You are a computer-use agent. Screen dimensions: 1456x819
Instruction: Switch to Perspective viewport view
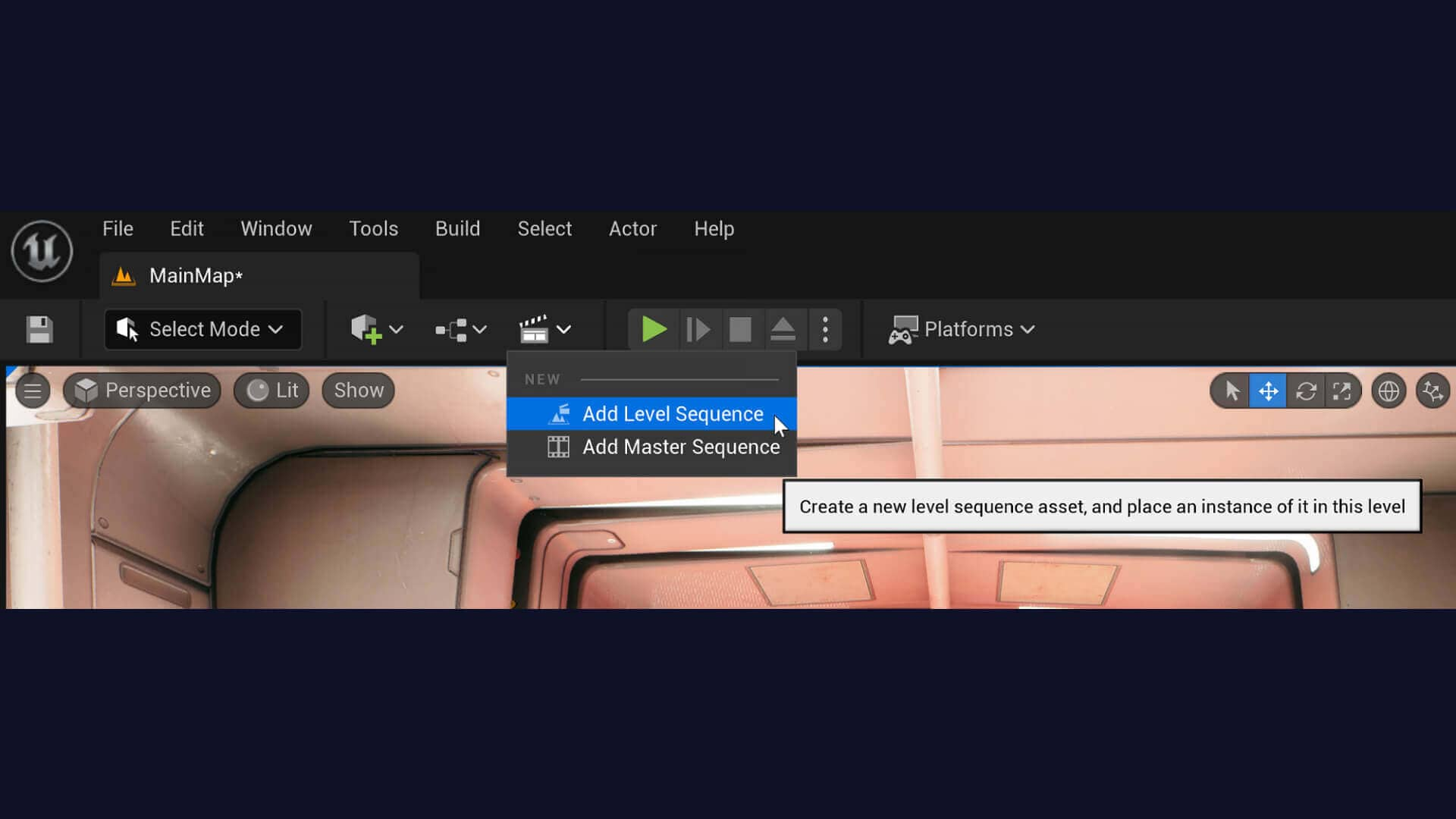[141, 390]
